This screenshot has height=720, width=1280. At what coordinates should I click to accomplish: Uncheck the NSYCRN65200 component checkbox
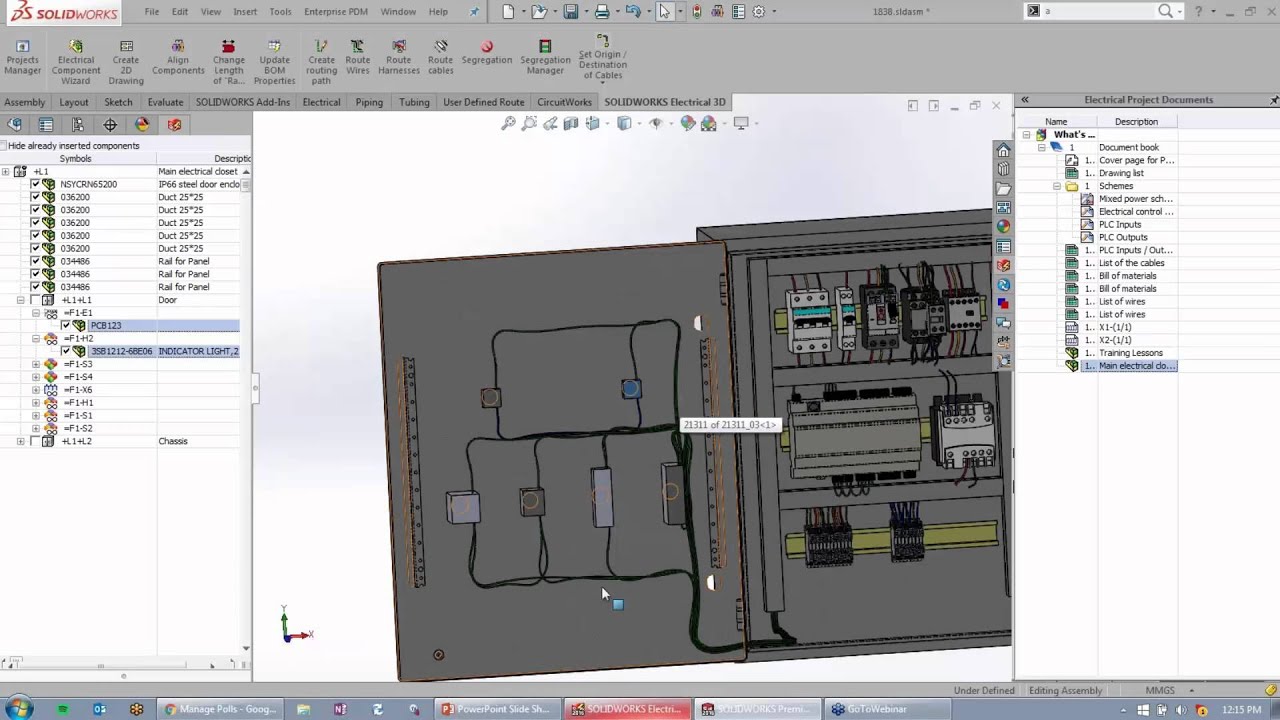click(x=35, y=184)
